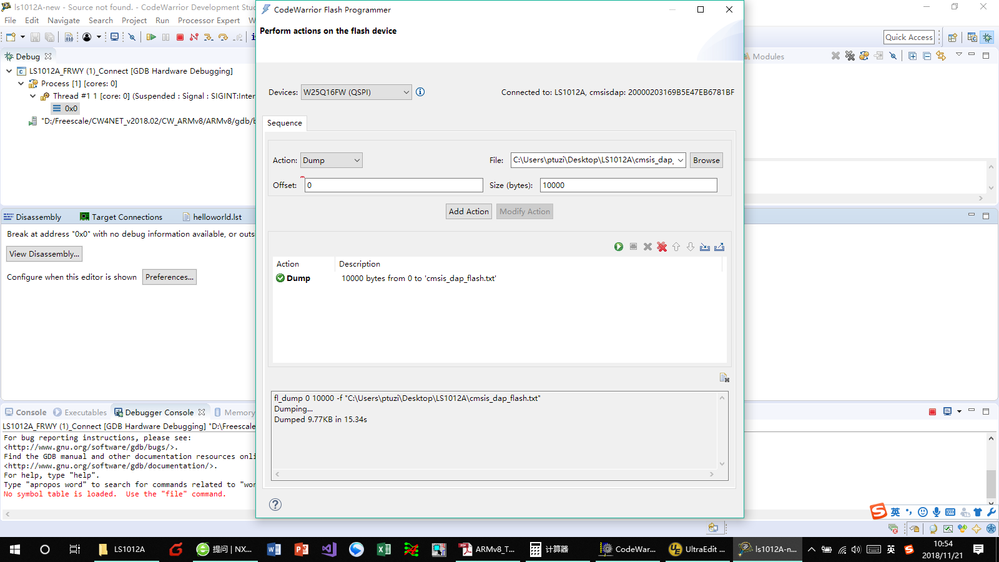Switch to the Executables tab
Viewport: 999px width, 562px height.
click(80, 412)
